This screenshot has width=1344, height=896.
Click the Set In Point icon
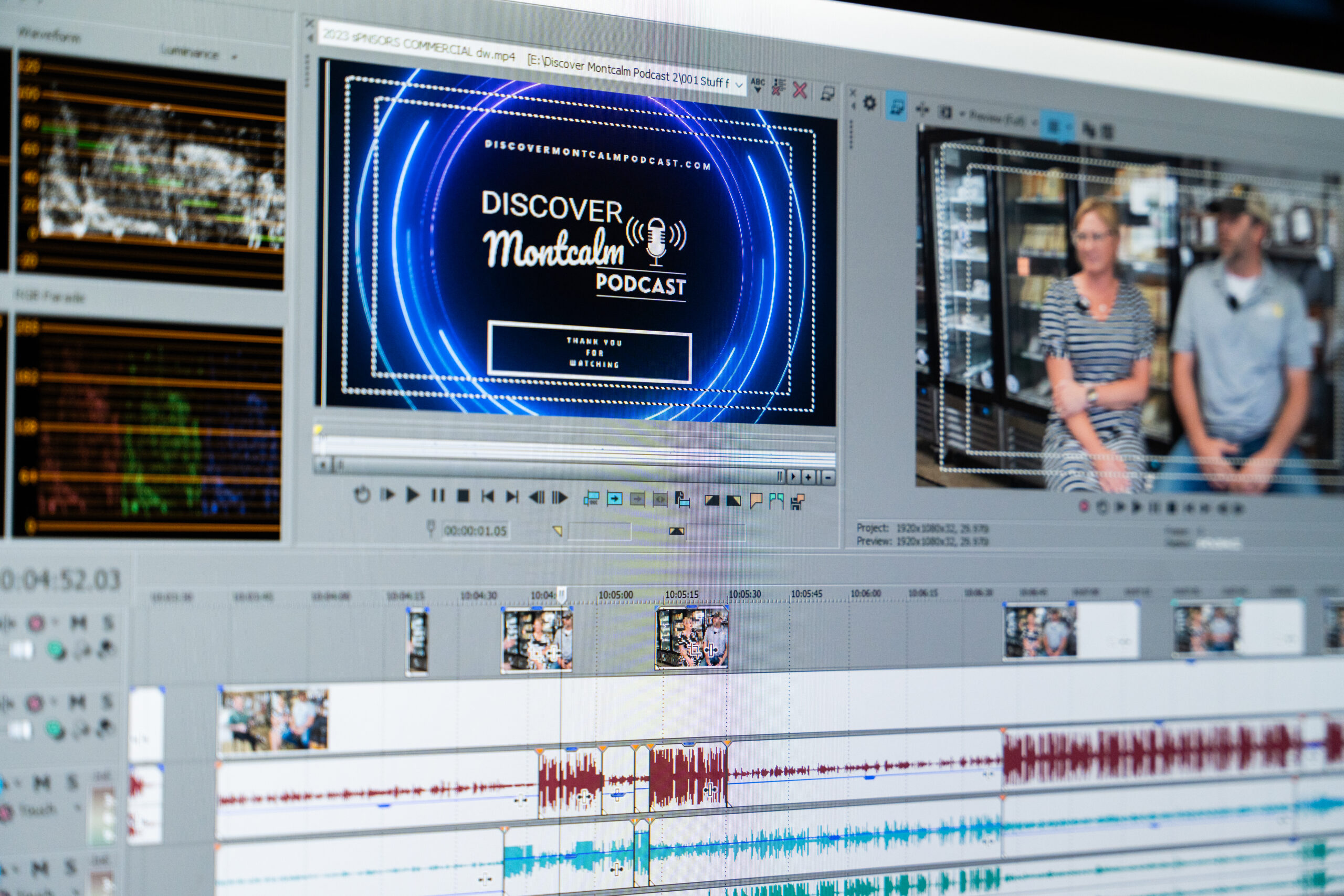(x=711, y=501)
